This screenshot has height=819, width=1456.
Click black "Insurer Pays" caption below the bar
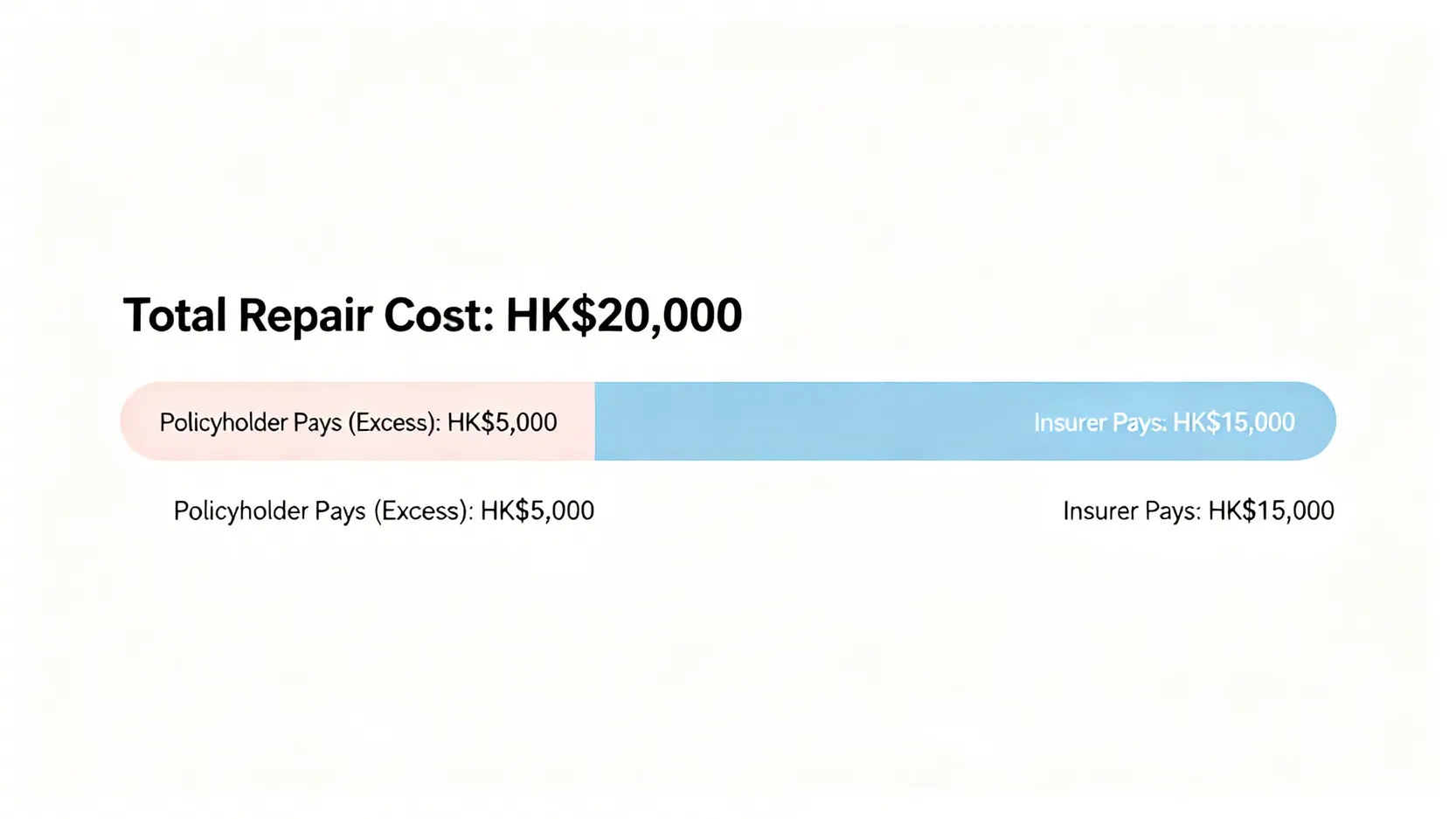(1132, 511)
